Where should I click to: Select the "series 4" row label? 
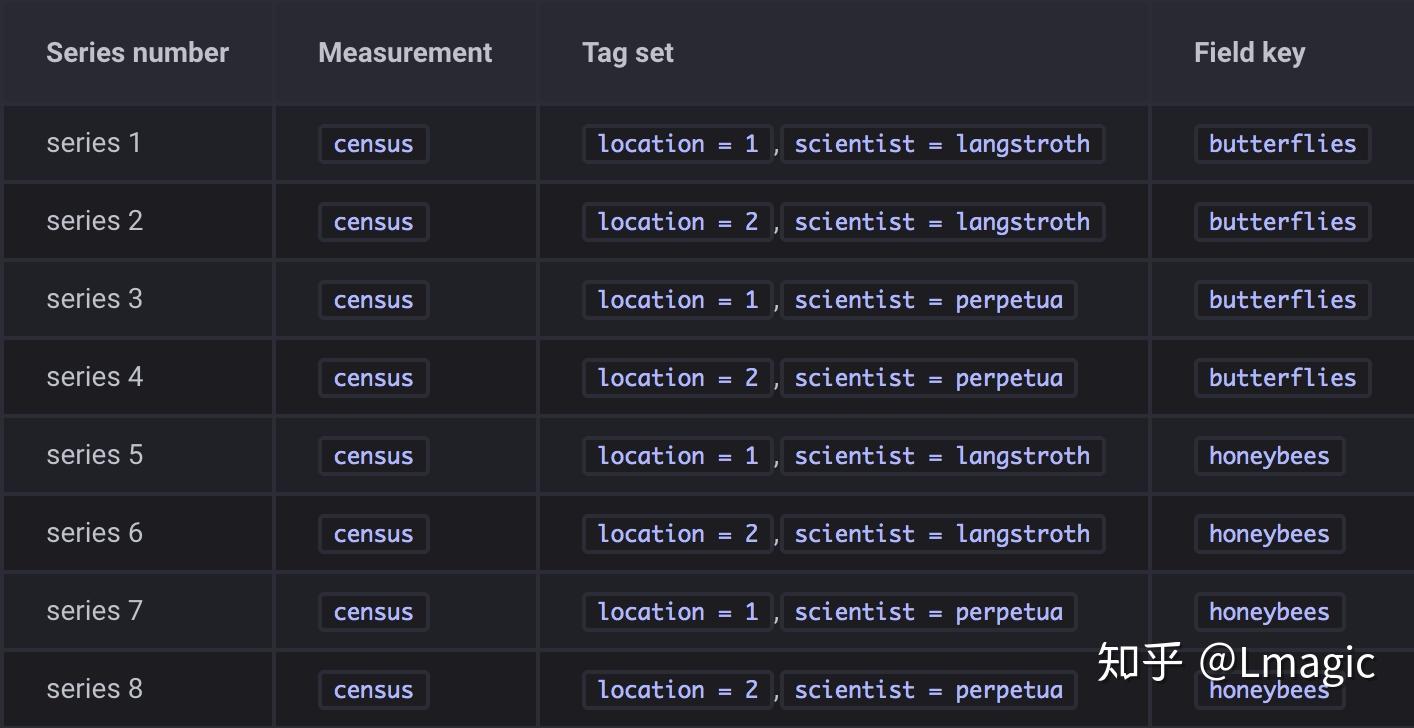pos(94,377)
